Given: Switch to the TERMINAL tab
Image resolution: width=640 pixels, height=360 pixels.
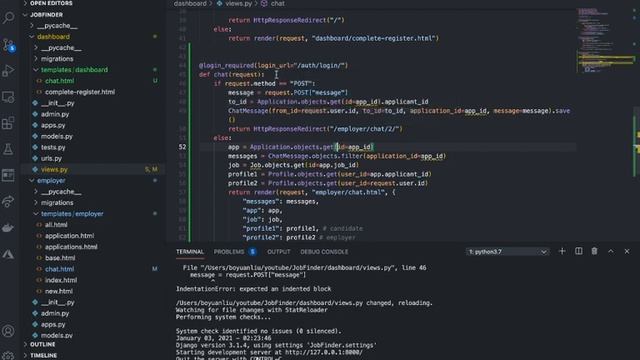Looking at the screenshot, I should (190, 252).
